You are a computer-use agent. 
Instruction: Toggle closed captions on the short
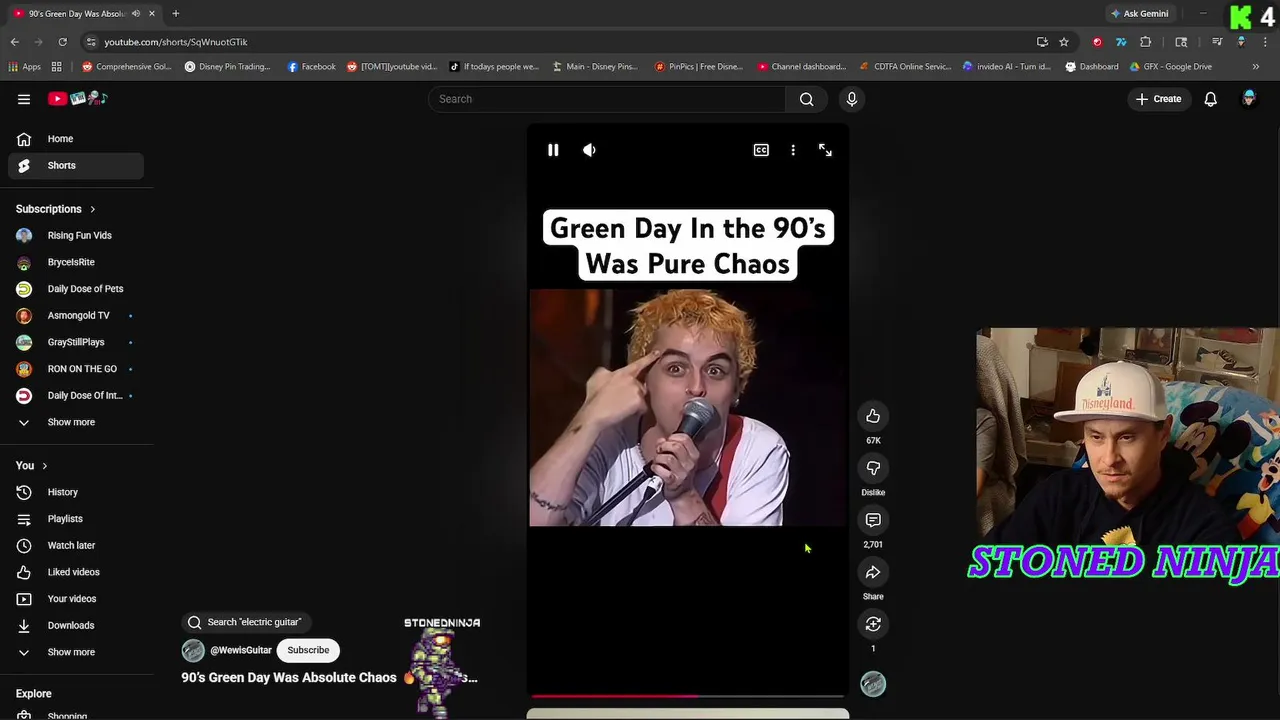click(x=761, y=150)
